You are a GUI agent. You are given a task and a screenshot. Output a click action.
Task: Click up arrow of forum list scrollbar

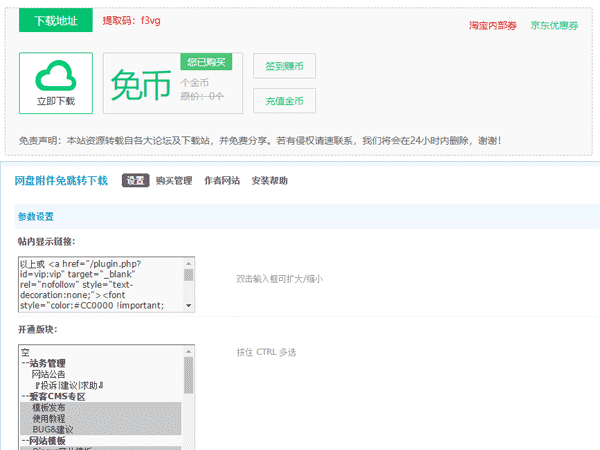[x=189, y=351]
